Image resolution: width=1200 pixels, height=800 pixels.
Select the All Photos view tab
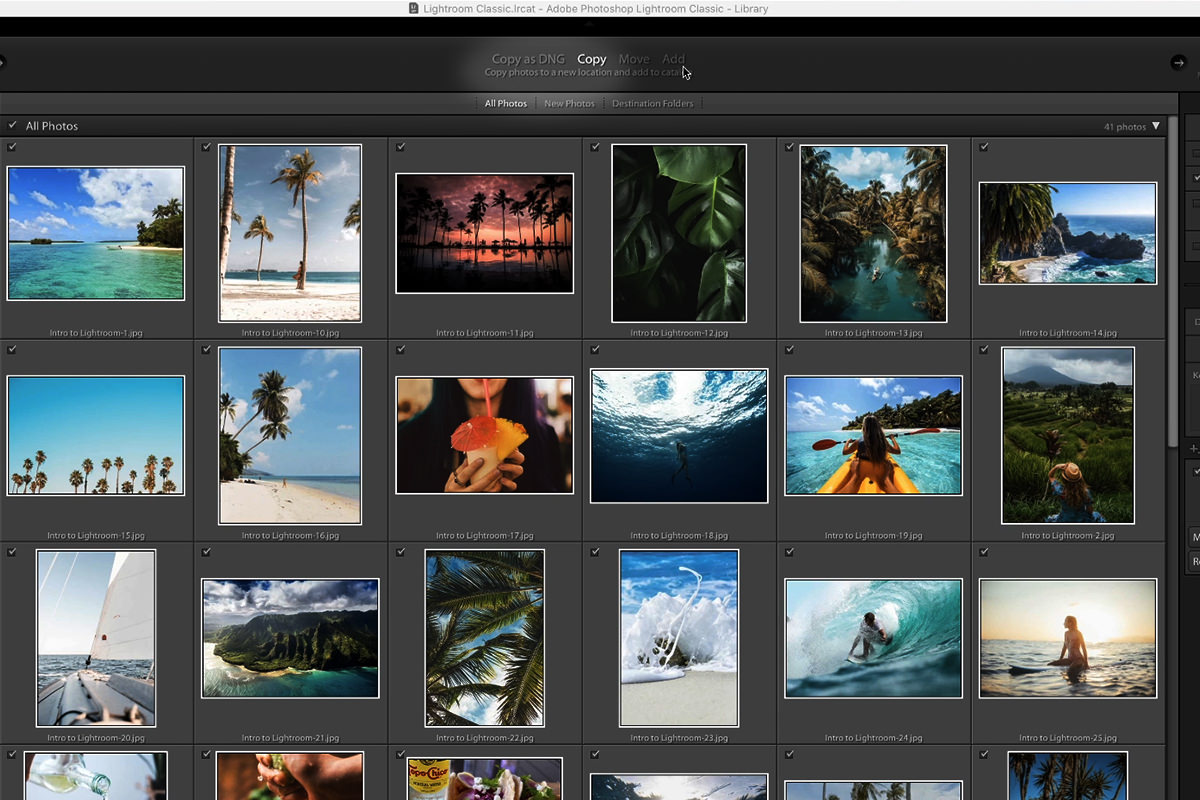tap(505, 103)
